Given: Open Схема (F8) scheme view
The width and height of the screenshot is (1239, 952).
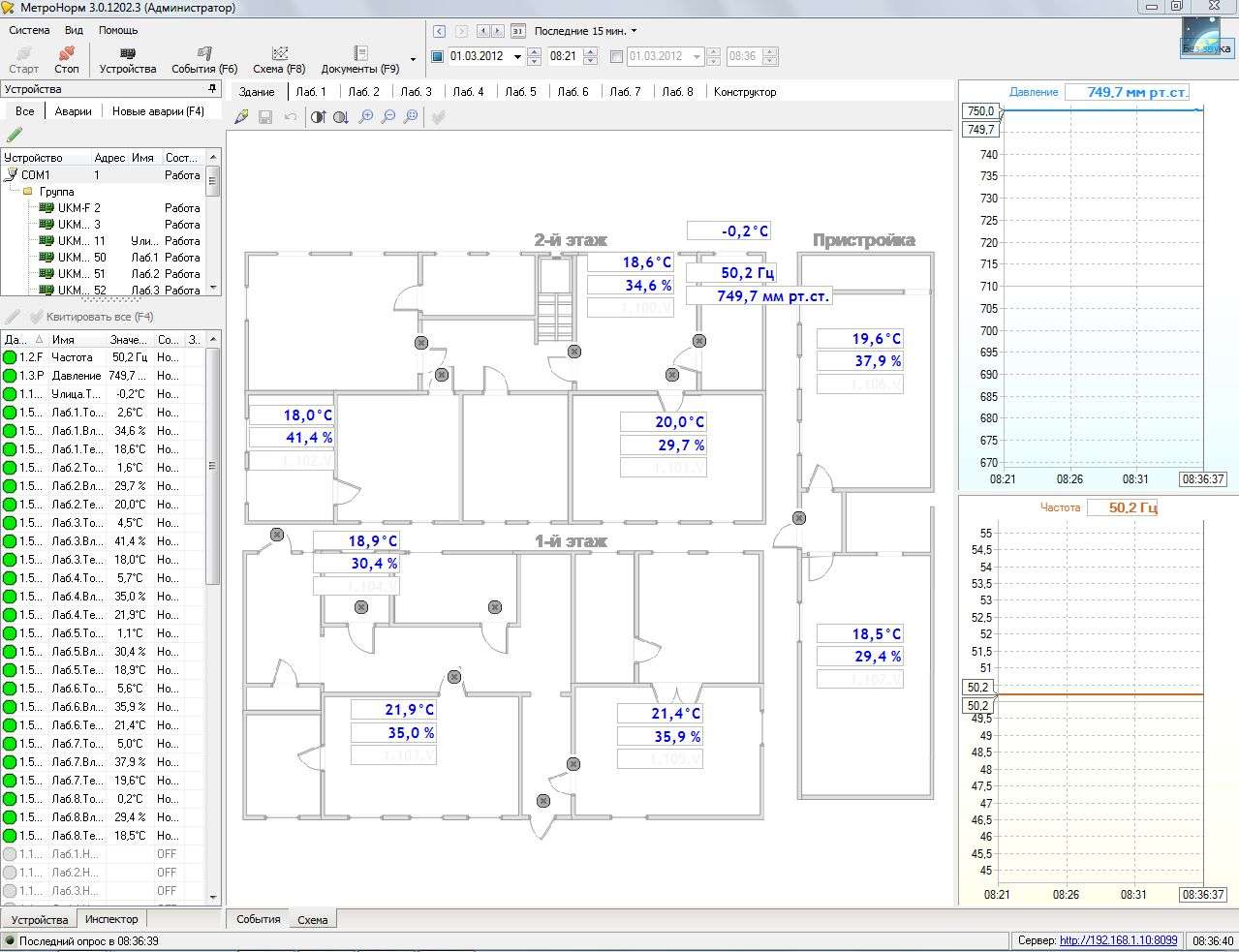Looking at the screenshot, I should 279,59.
